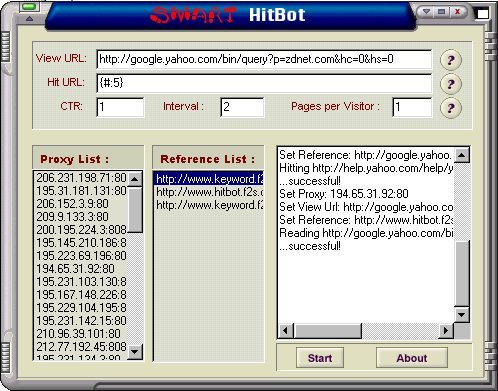Image resolution: width=498 pixels, height=391 pixels.
Task: Open the About dialog
Action: 412,358
